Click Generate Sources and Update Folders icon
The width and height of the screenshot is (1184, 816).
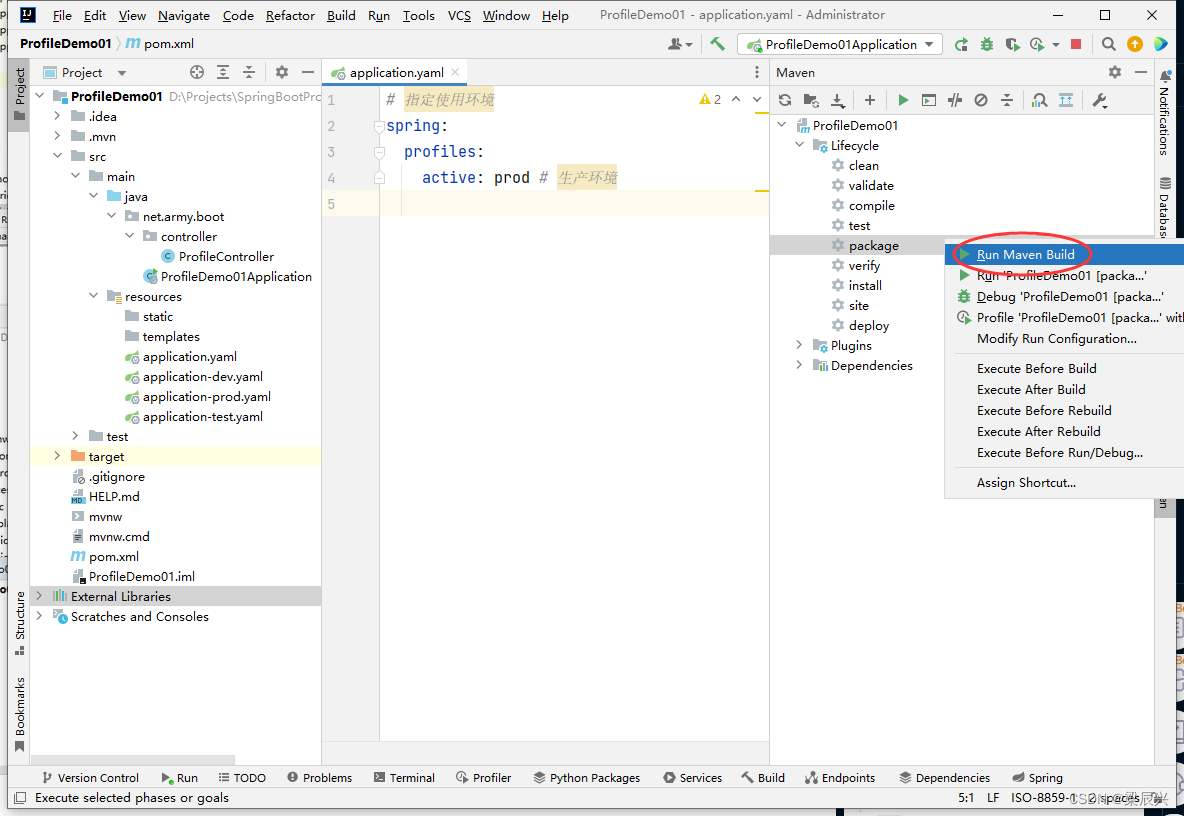(811, 100)
